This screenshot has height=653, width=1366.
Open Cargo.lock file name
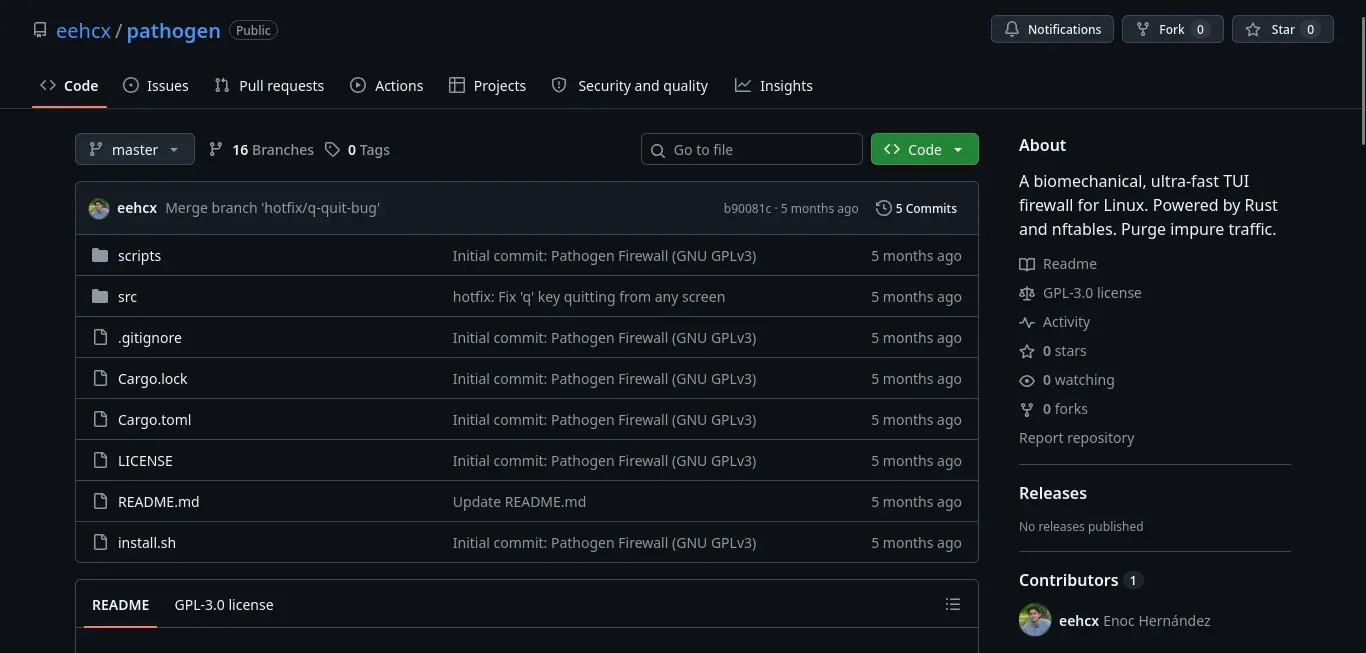click(x=153, y=379)
